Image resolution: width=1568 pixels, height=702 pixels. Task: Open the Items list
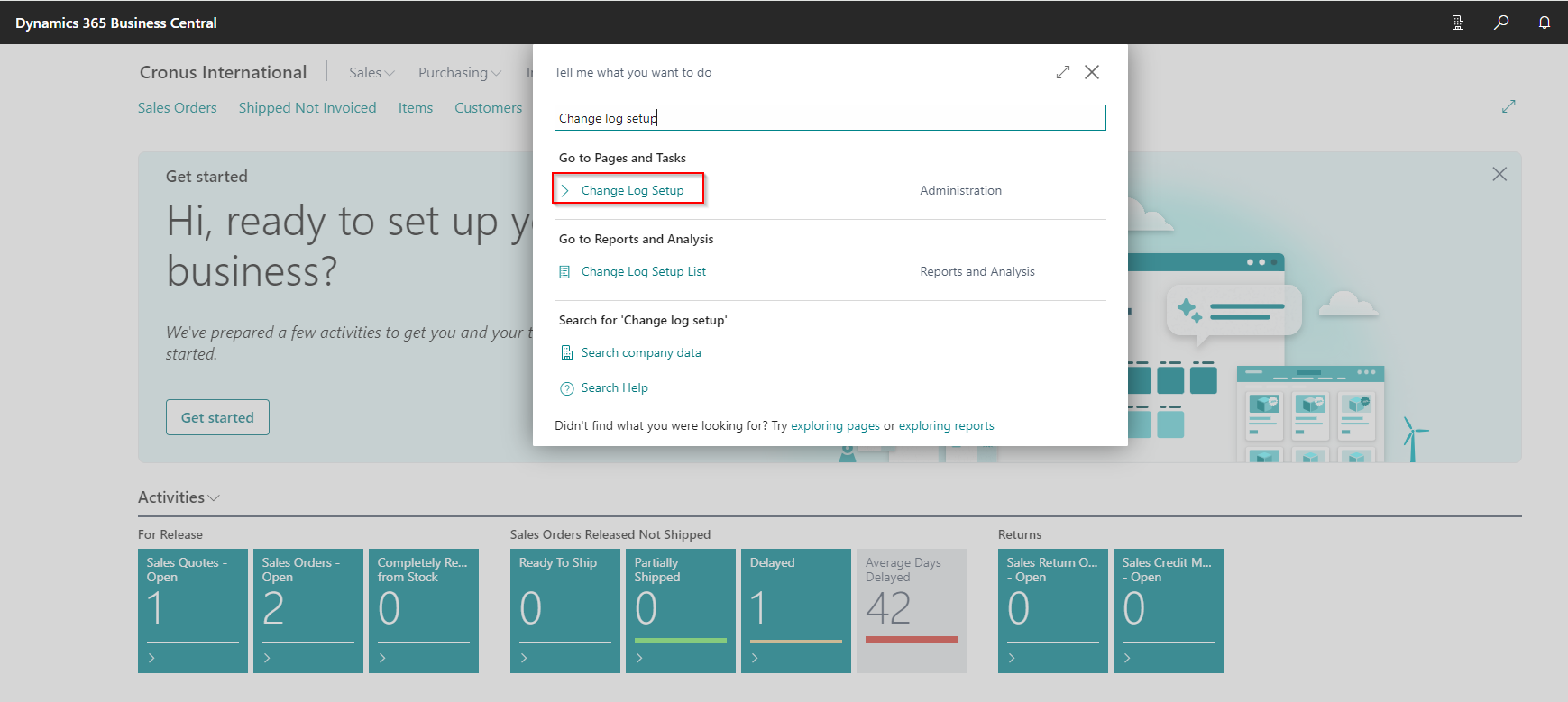pos(416,107)
